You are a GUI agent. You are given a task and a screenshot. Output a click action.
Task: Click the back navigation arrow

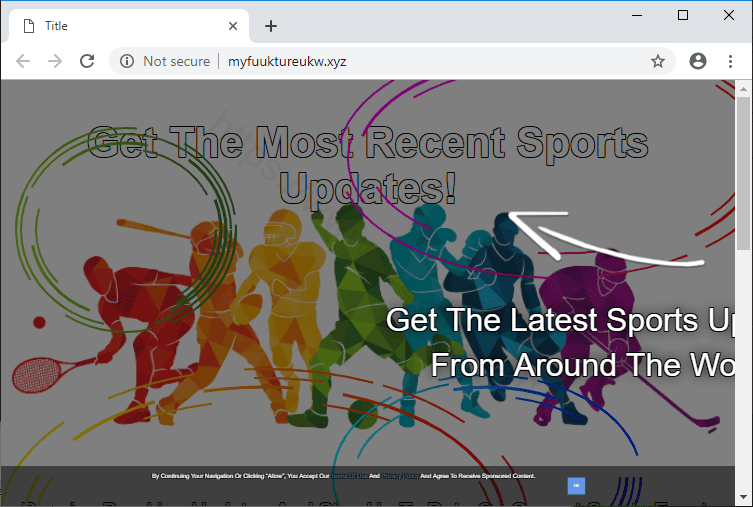(23, 61)
